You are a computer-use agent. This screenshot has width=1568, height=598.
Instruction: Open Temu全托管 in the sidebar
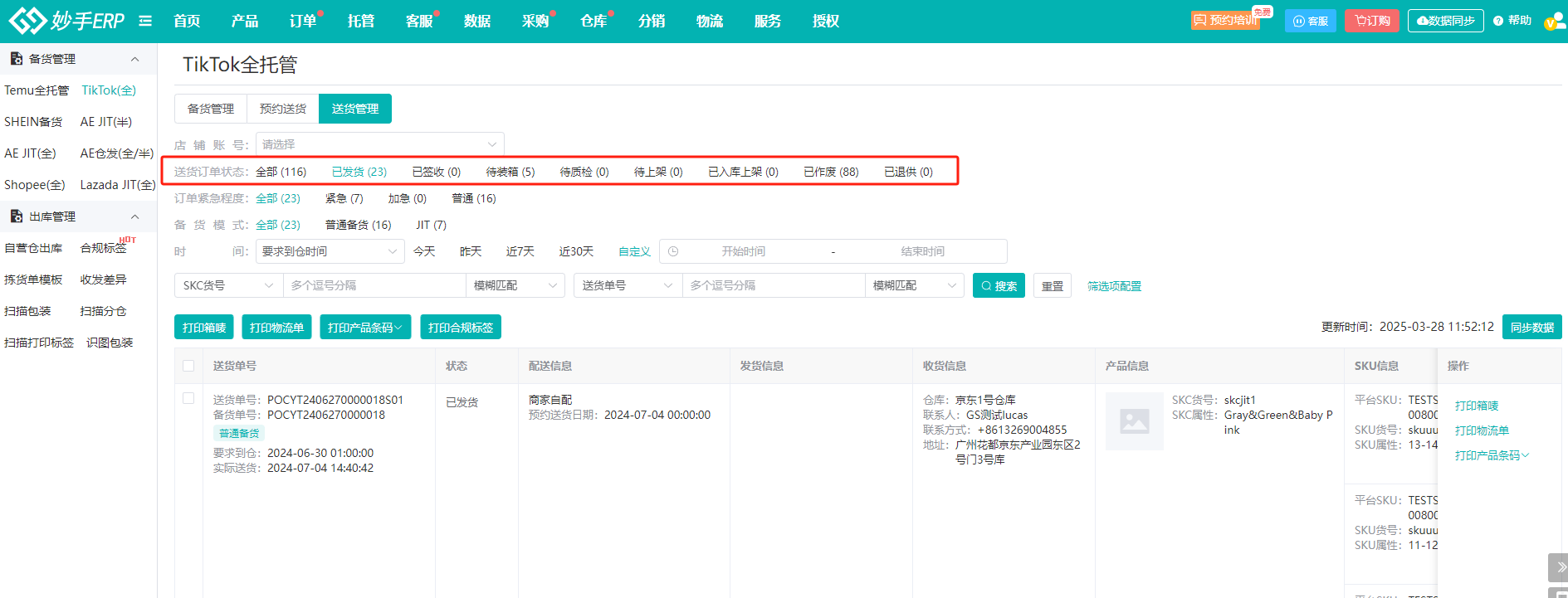(x=37, y=90)
